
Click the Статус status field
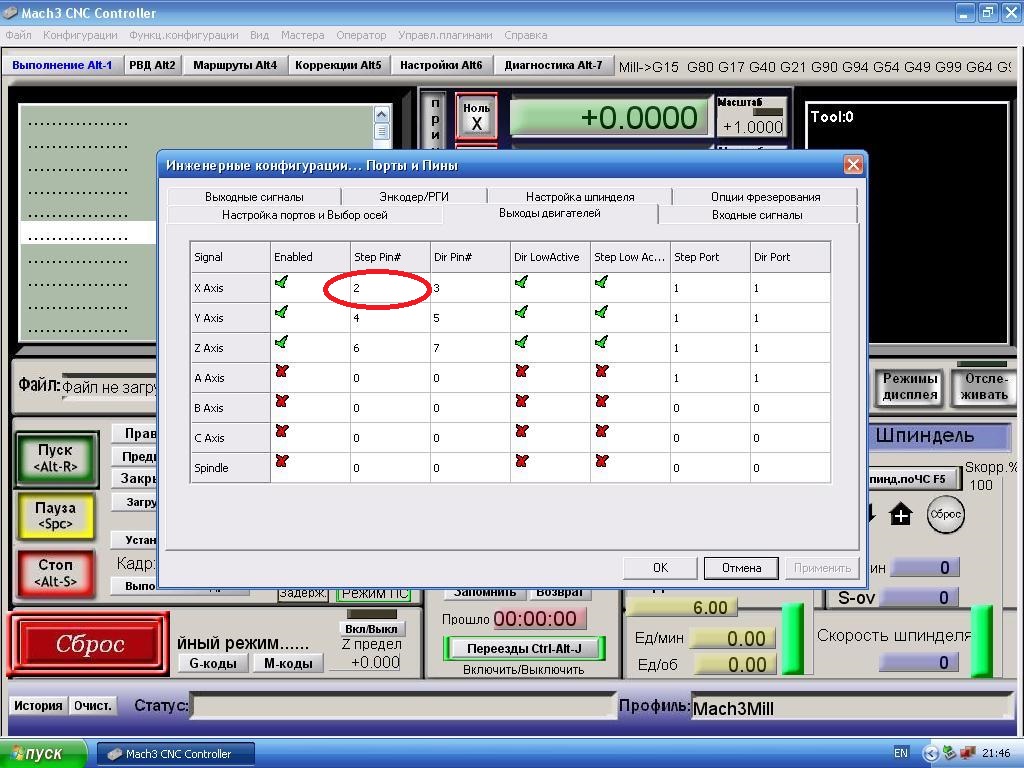click(402, 706)
